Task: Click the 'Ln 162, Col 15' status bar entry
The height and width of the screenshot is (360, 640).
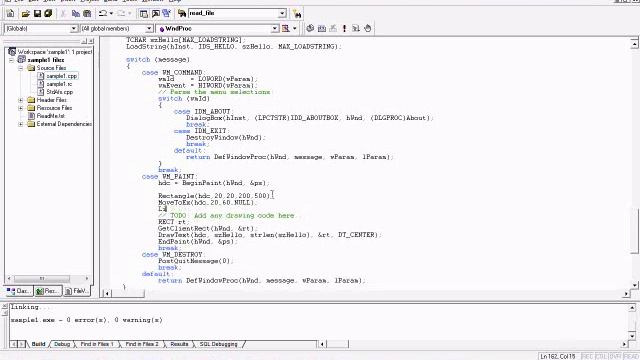Action: tap(558, 356)
